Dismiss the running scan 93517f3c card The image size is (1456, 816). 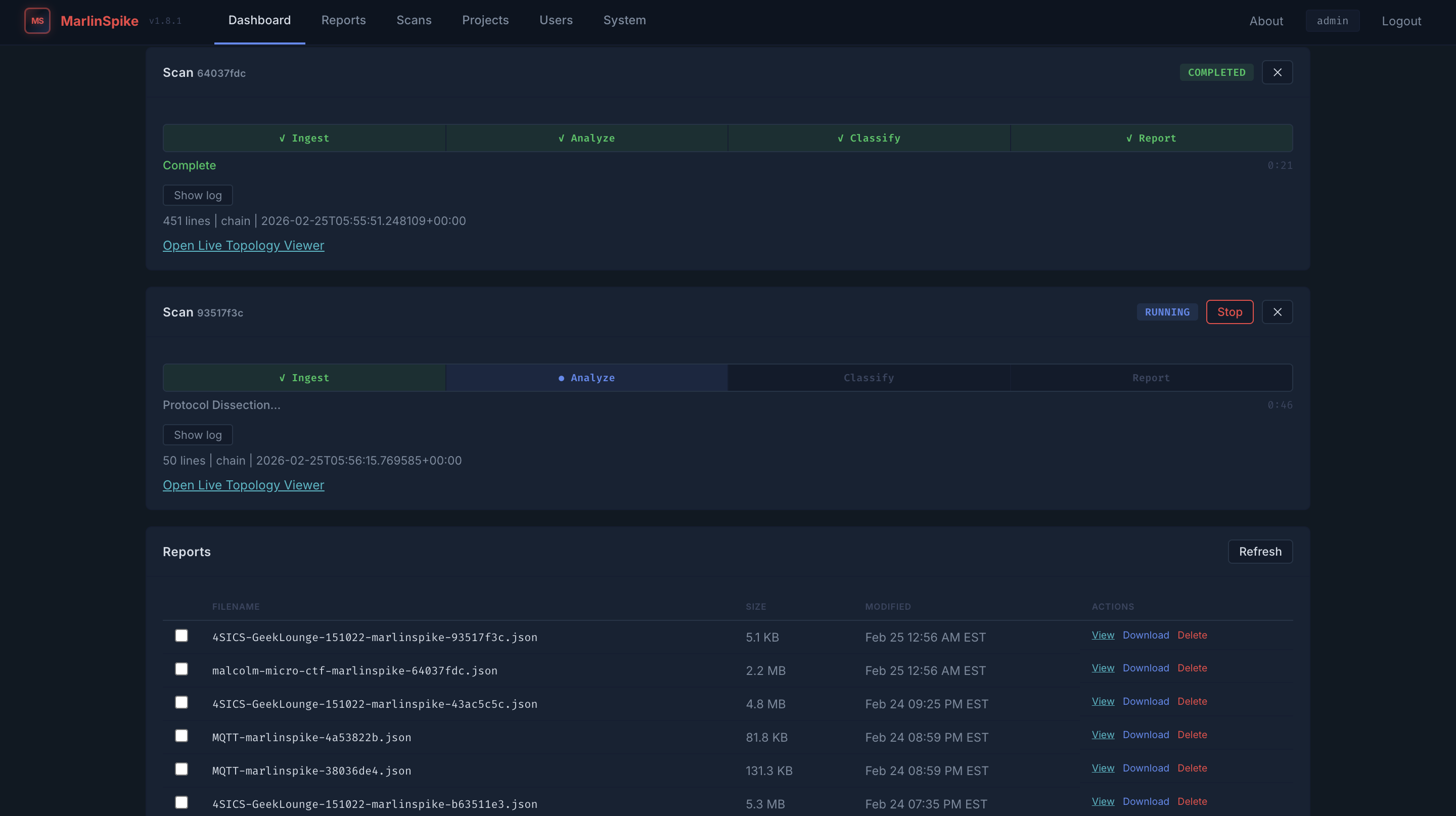1278,311
